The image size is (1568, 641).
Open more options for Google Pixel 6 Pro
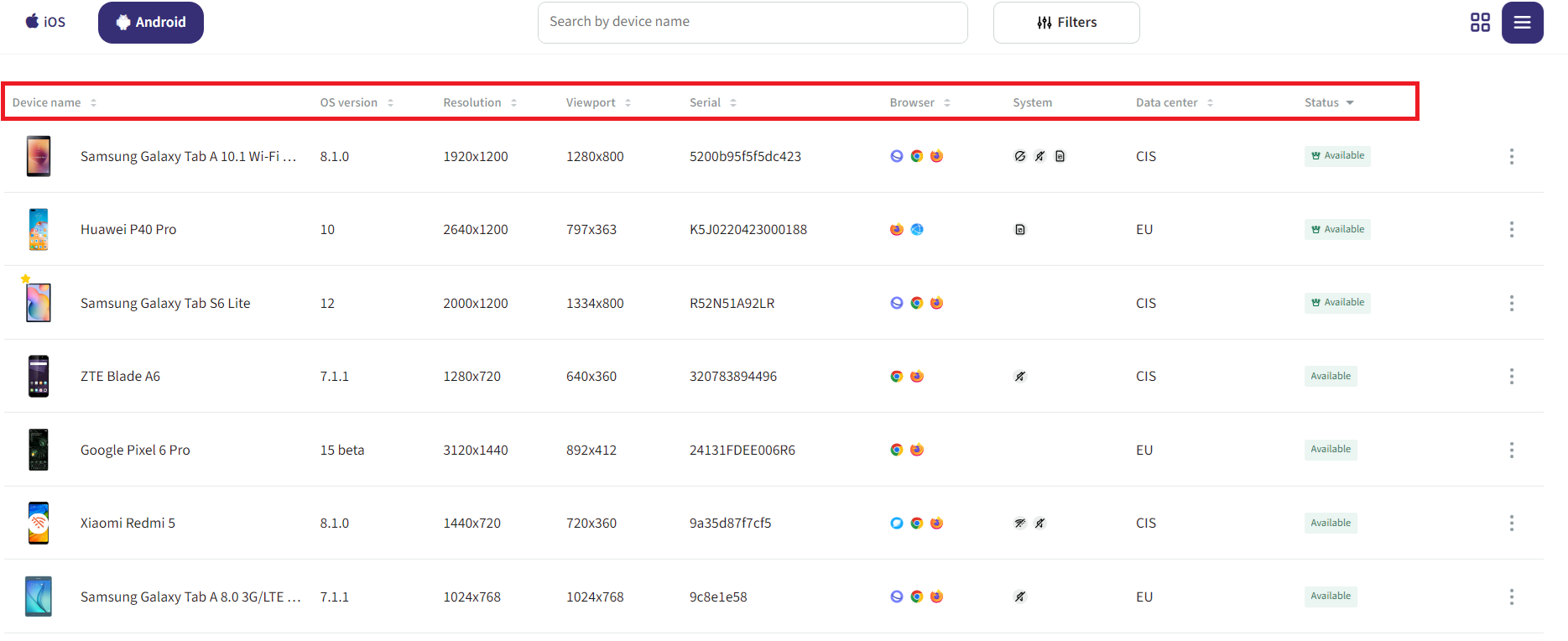click(x=1512, y=450)
